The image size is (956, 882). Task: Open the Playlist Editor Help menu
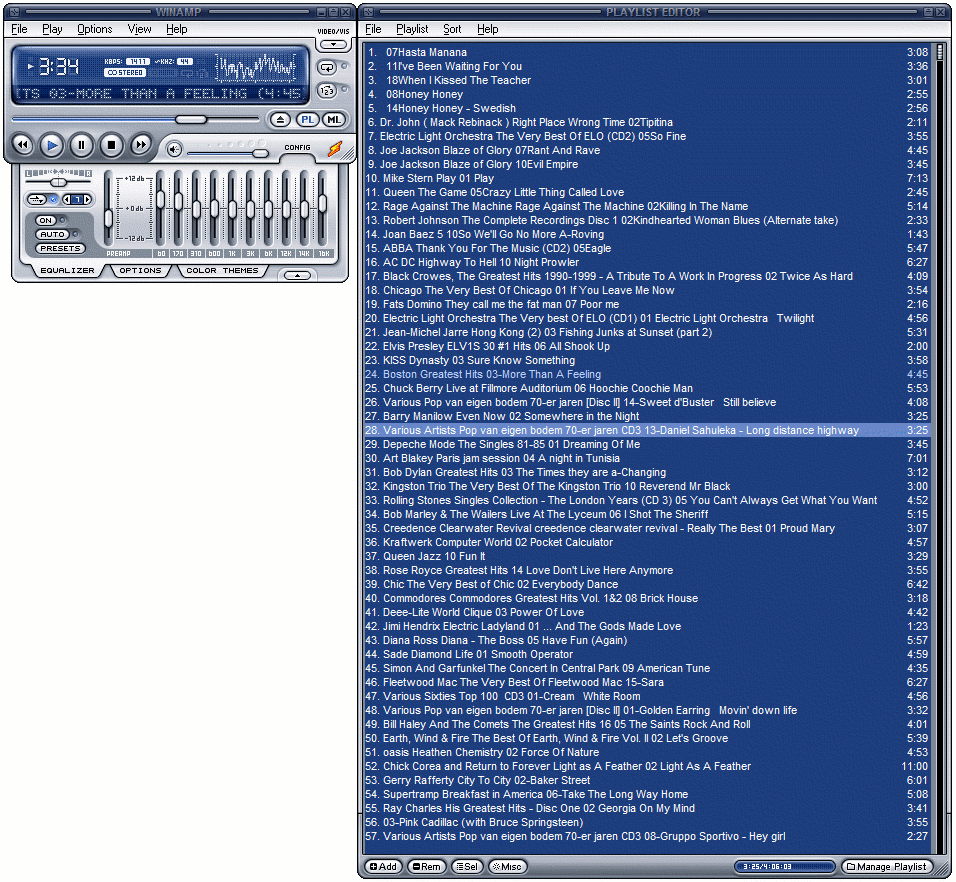(488, 29)
